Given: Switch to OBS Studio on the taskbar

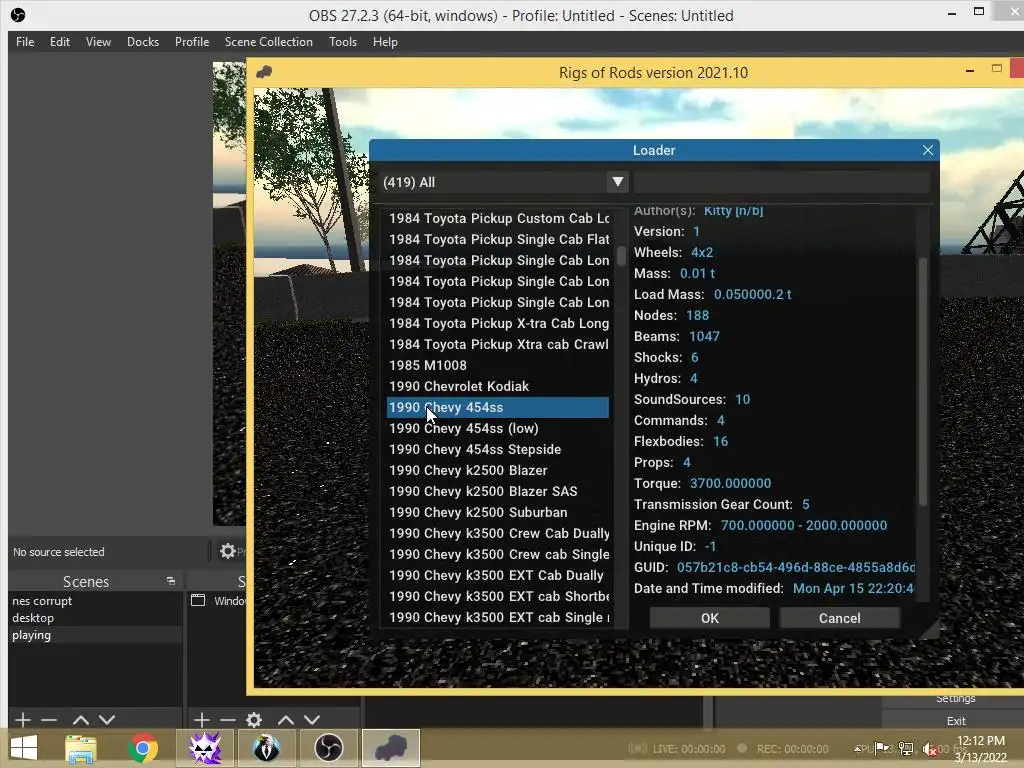Looking at the screenshot, I should [328, 748].
